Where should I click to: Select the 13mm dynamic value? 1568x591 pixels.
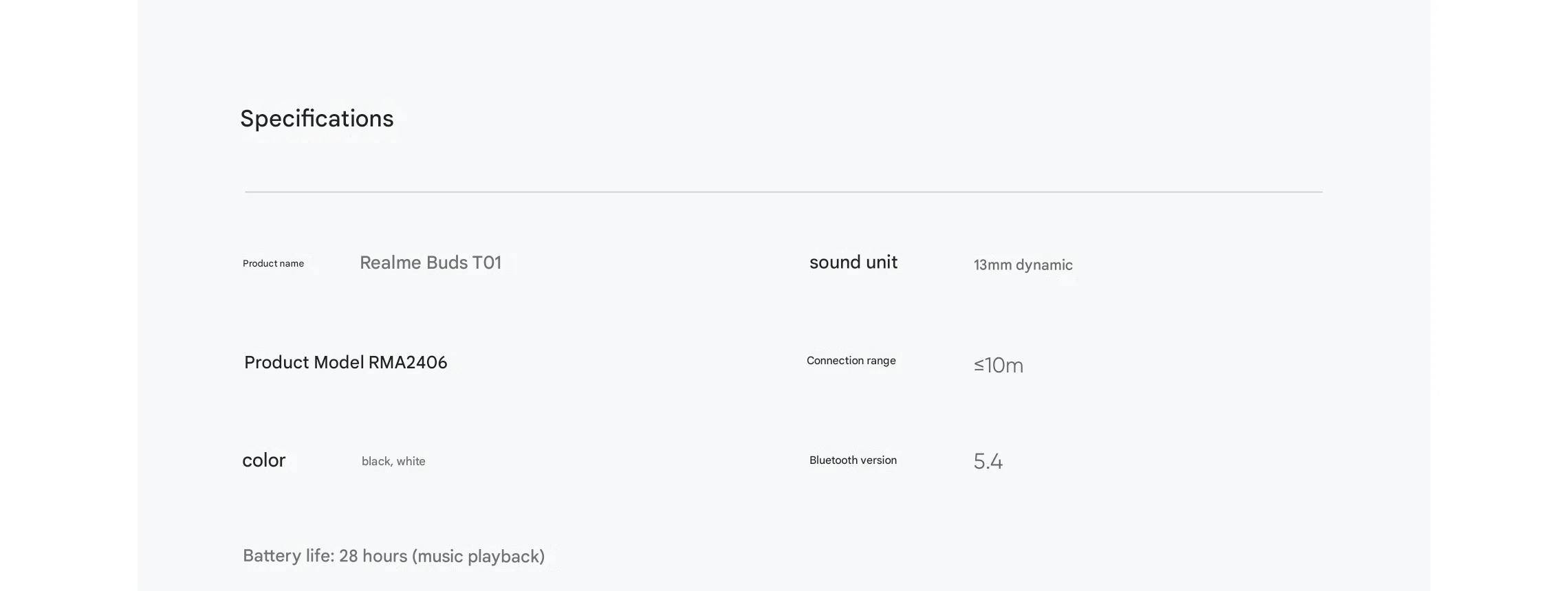pos(1023,265)
